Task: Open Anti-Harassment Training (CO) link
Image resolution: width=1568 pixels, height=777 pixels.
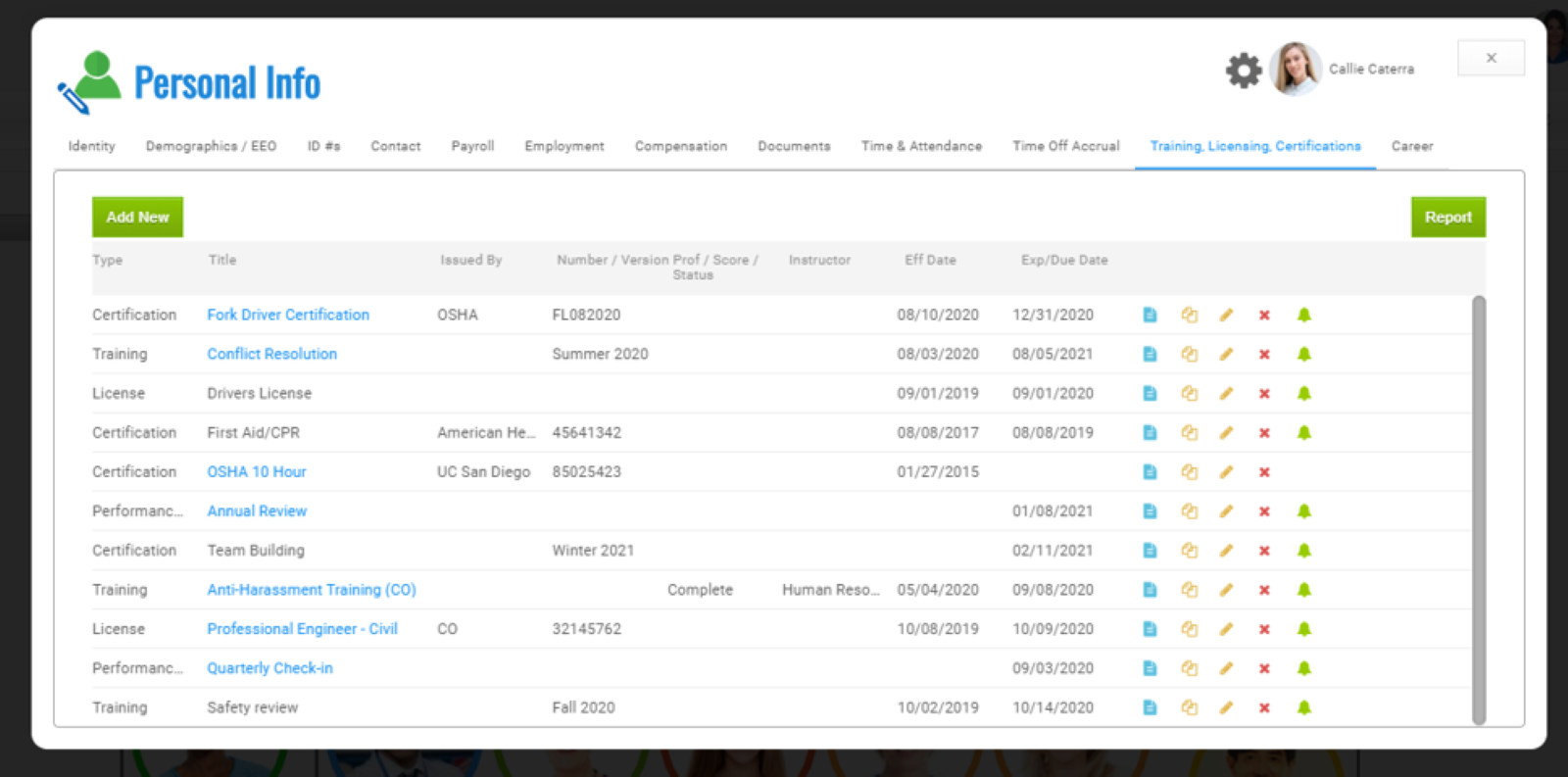Action: [x=312, y=589]
